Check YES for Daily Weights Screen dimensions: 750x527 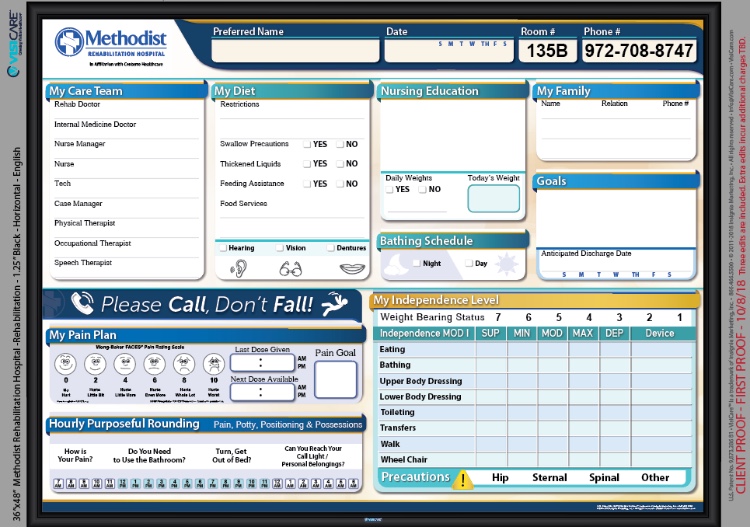390,189
